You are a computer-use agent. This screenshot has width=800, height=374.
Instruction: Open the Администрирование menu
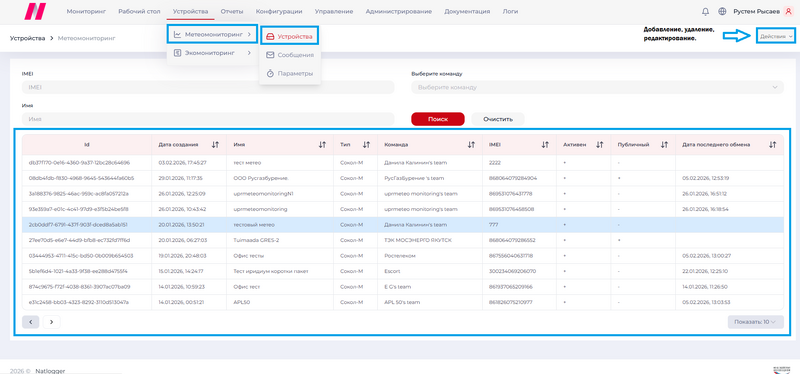(398, 11)
